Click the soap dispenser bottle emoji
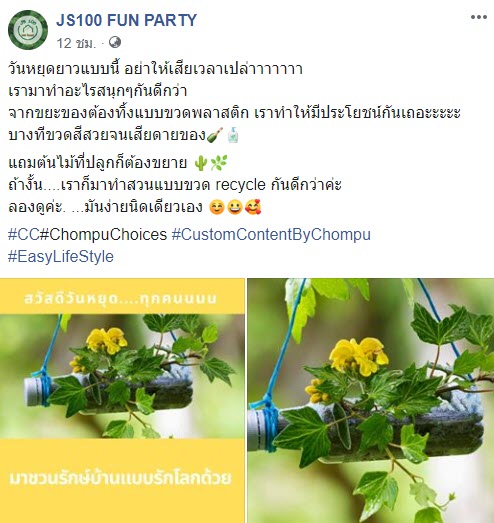 [233, 135]
